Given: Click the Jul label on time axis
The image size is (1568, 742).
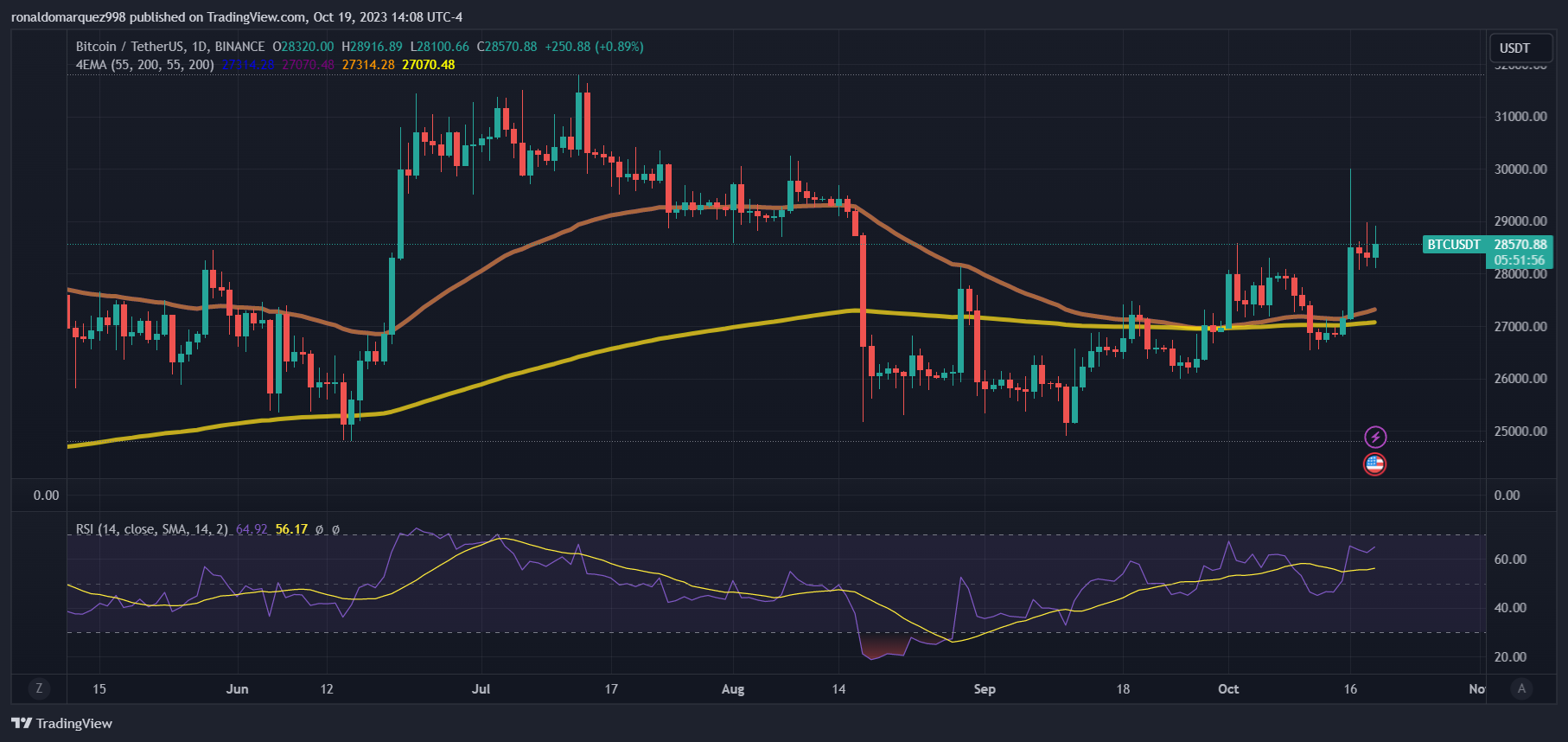Looking at the screenshot, I should pyautogui.click(x=481, y=689).
